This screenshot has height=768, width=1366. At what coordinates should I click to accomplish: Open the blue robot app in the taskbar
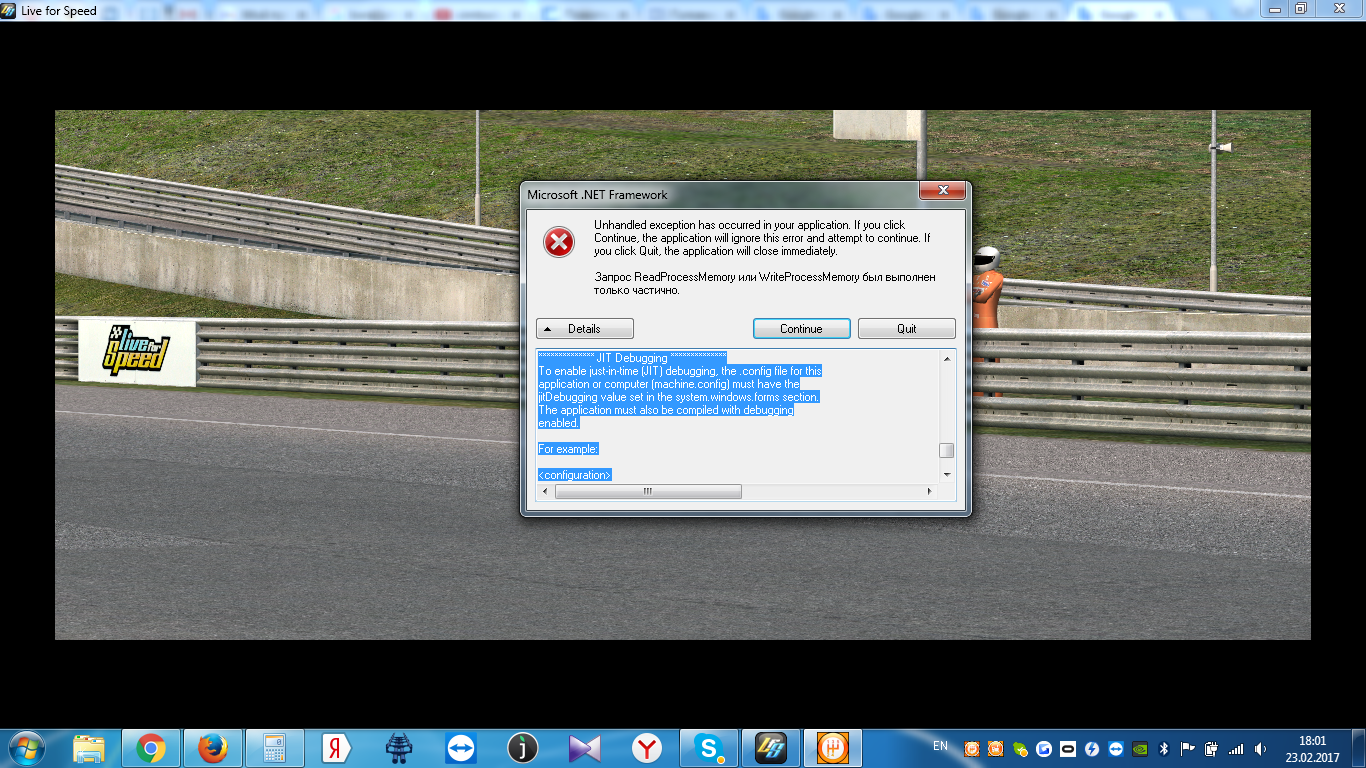point(399,748)
